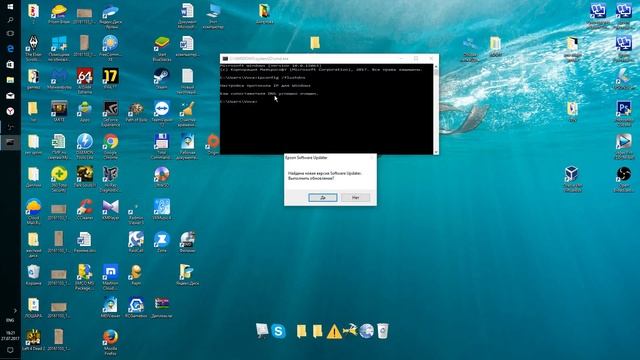Select the Total Commander shortcut

[162, 146]
